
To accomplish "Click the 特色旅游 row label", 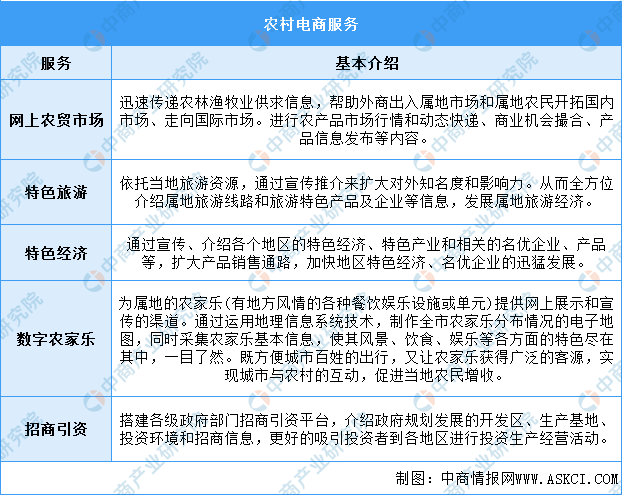I will 56,192.
